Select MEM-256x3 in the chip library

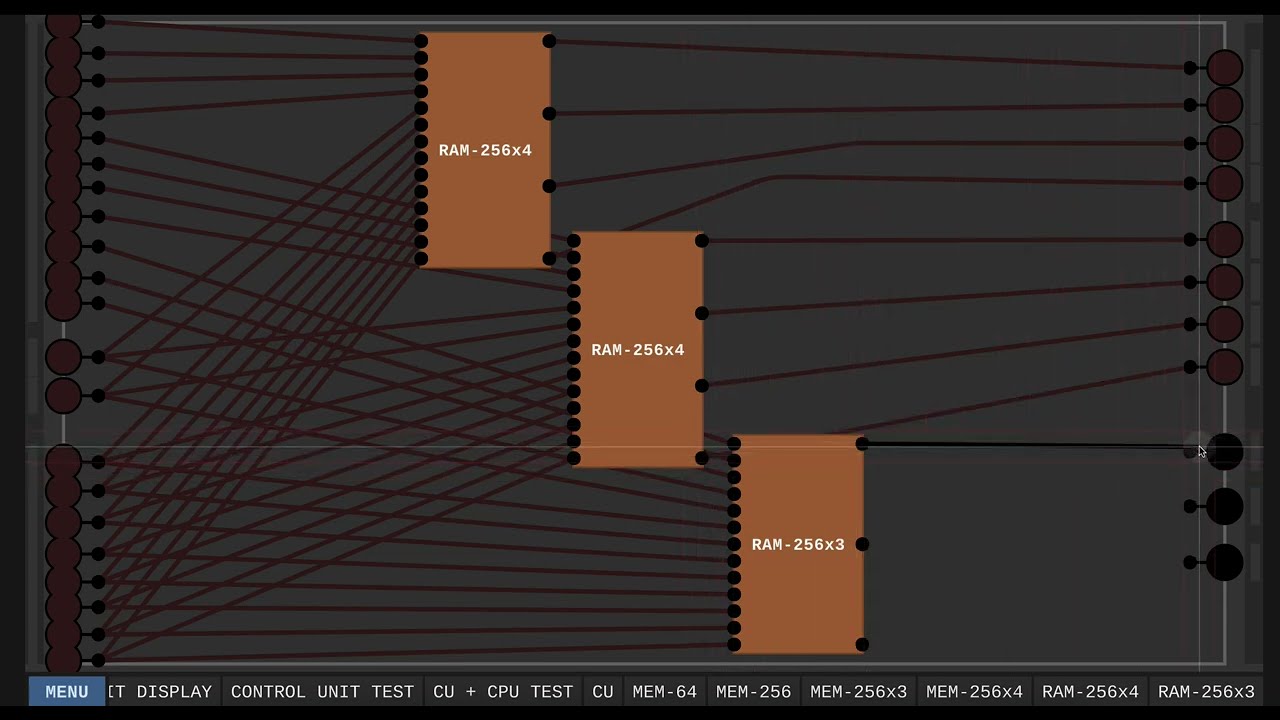tap(859, 692)
